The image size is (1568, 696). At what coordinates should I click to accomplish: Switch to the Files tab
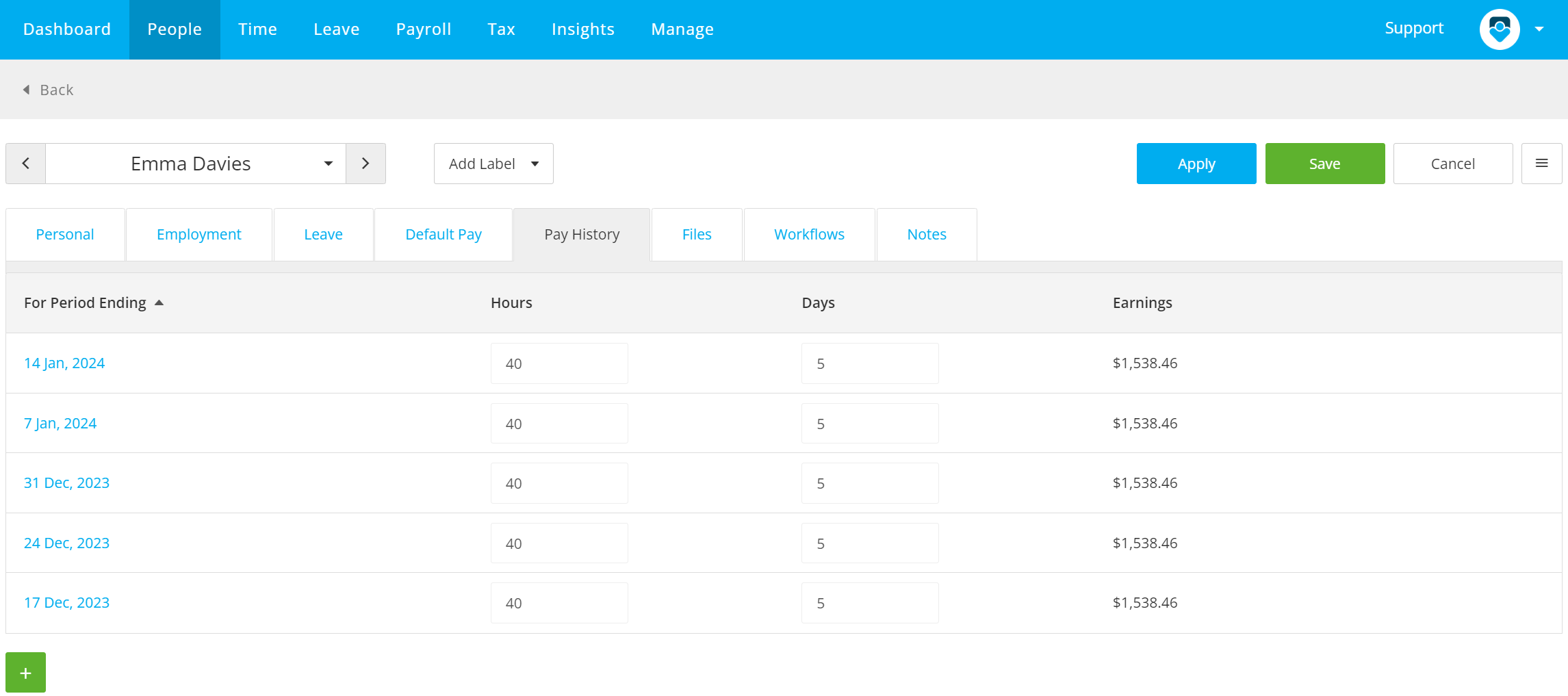coord(697,234)
